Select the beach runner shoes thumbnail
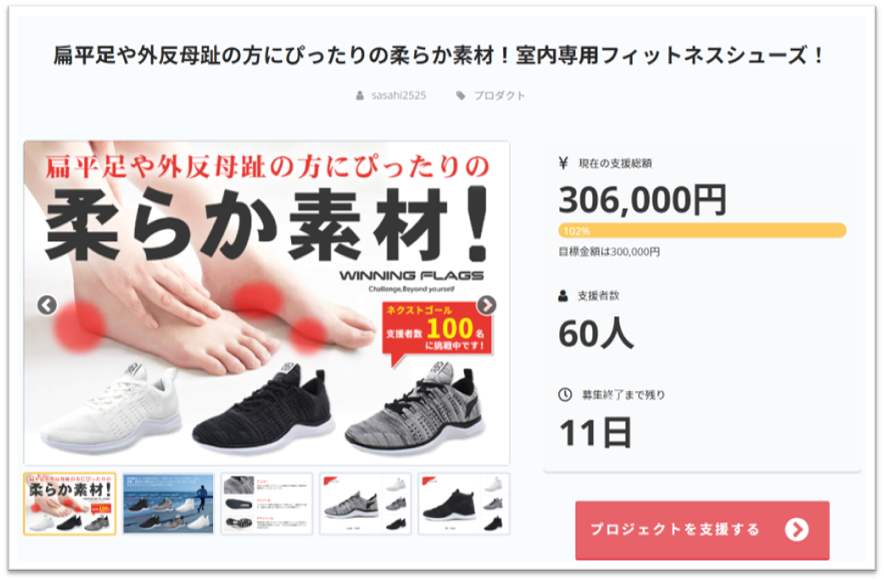 pos(169,504)
